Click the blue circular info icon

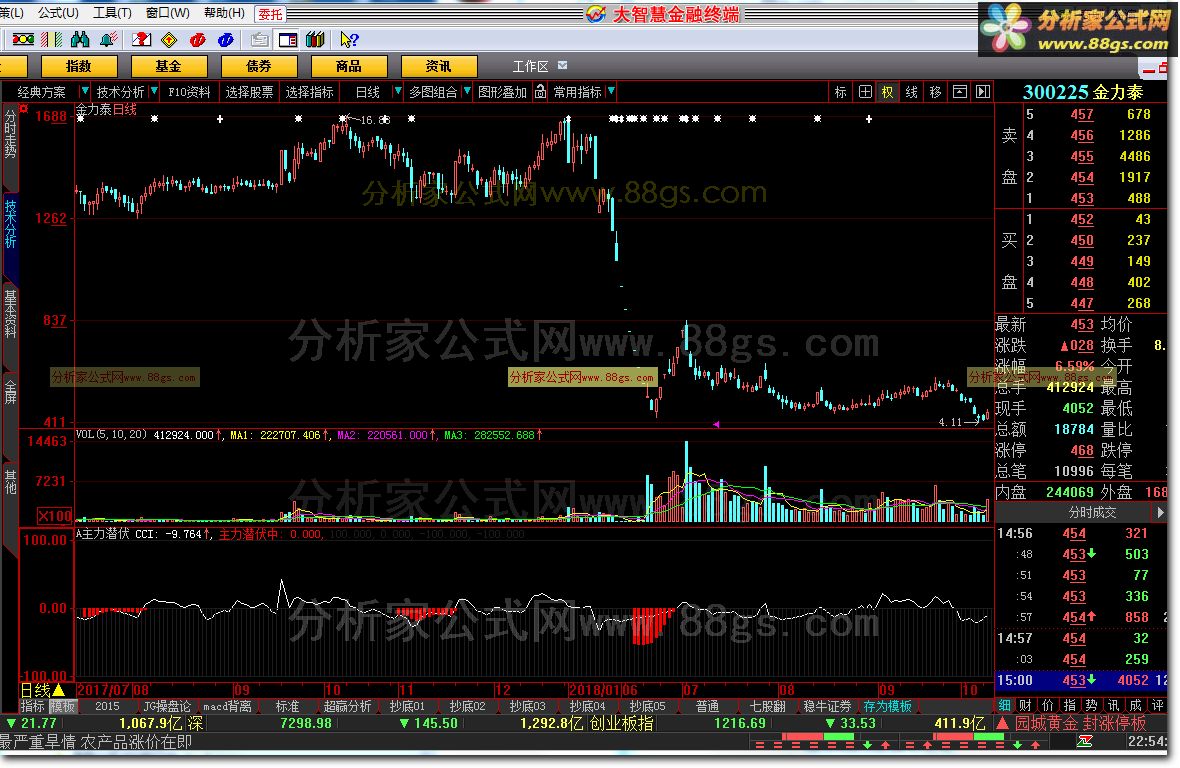coord(226,40)
